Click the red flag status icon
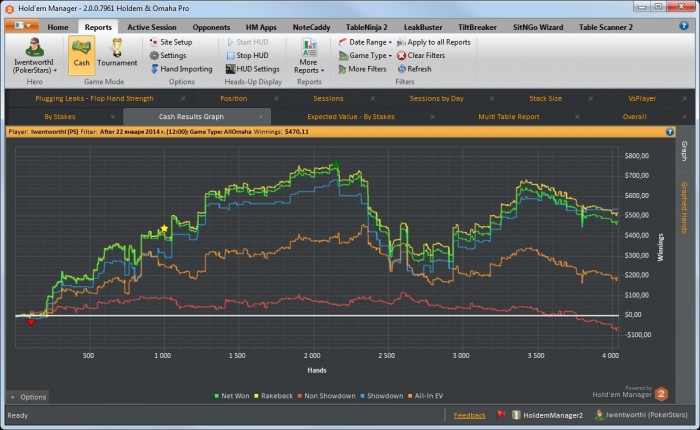The image size is (700, 430). pyautogui.click(x=501, y=415)
